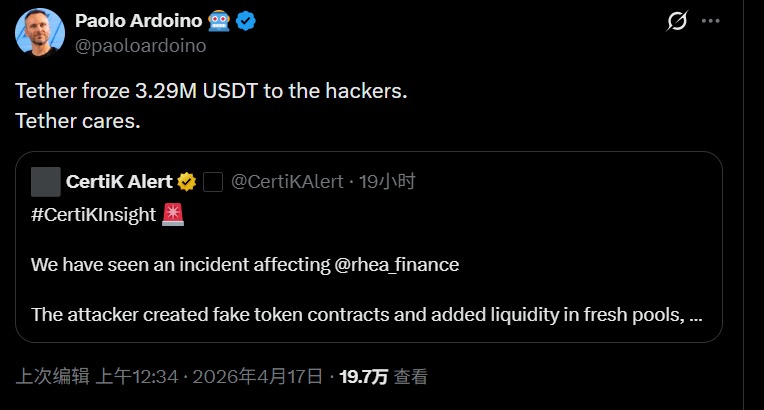Click the CertiK Alert avatar in the quote
The image size is (764, 410).
click(45, 182)
